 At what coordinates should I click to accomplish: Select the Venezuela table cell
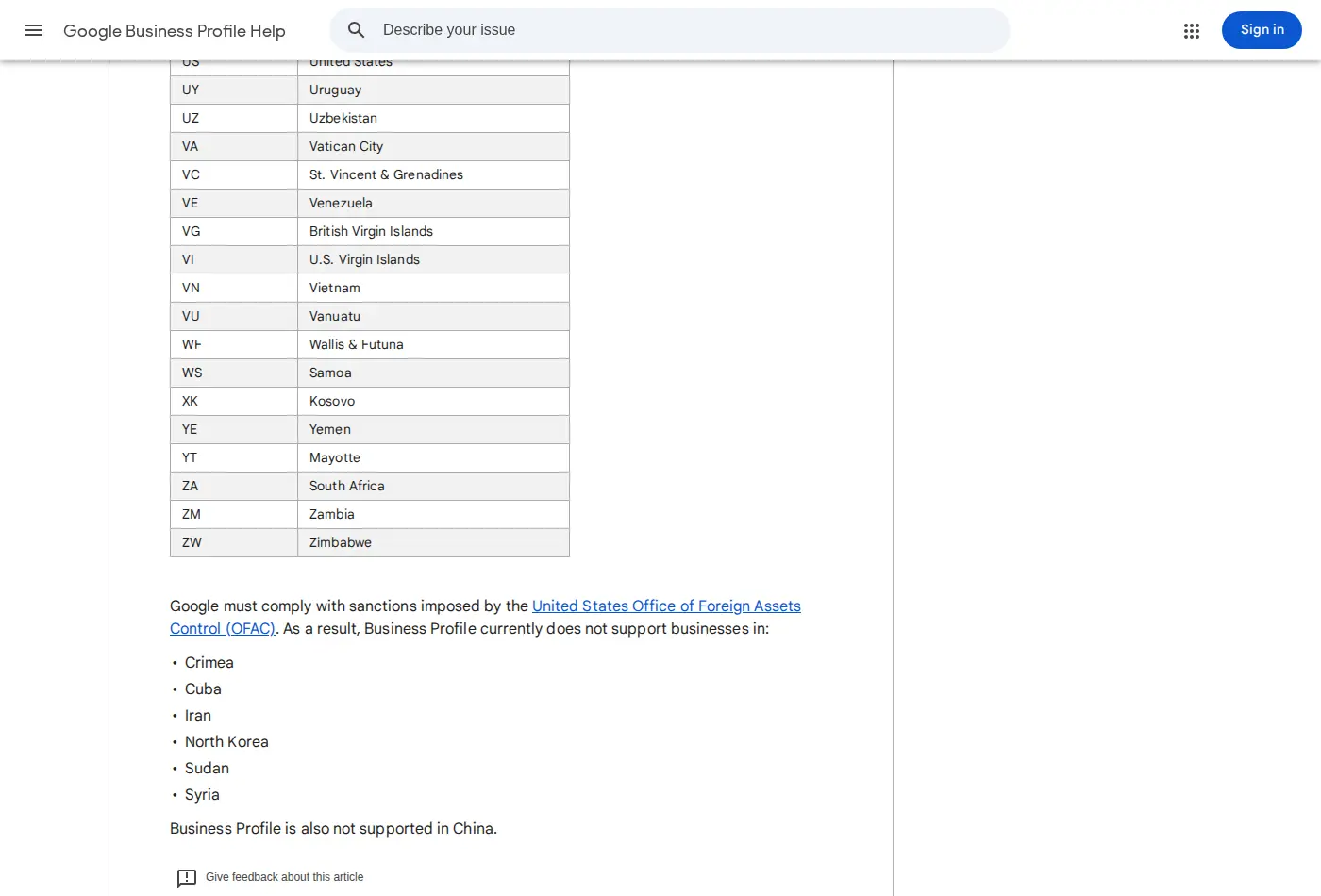tap(433, 203)
